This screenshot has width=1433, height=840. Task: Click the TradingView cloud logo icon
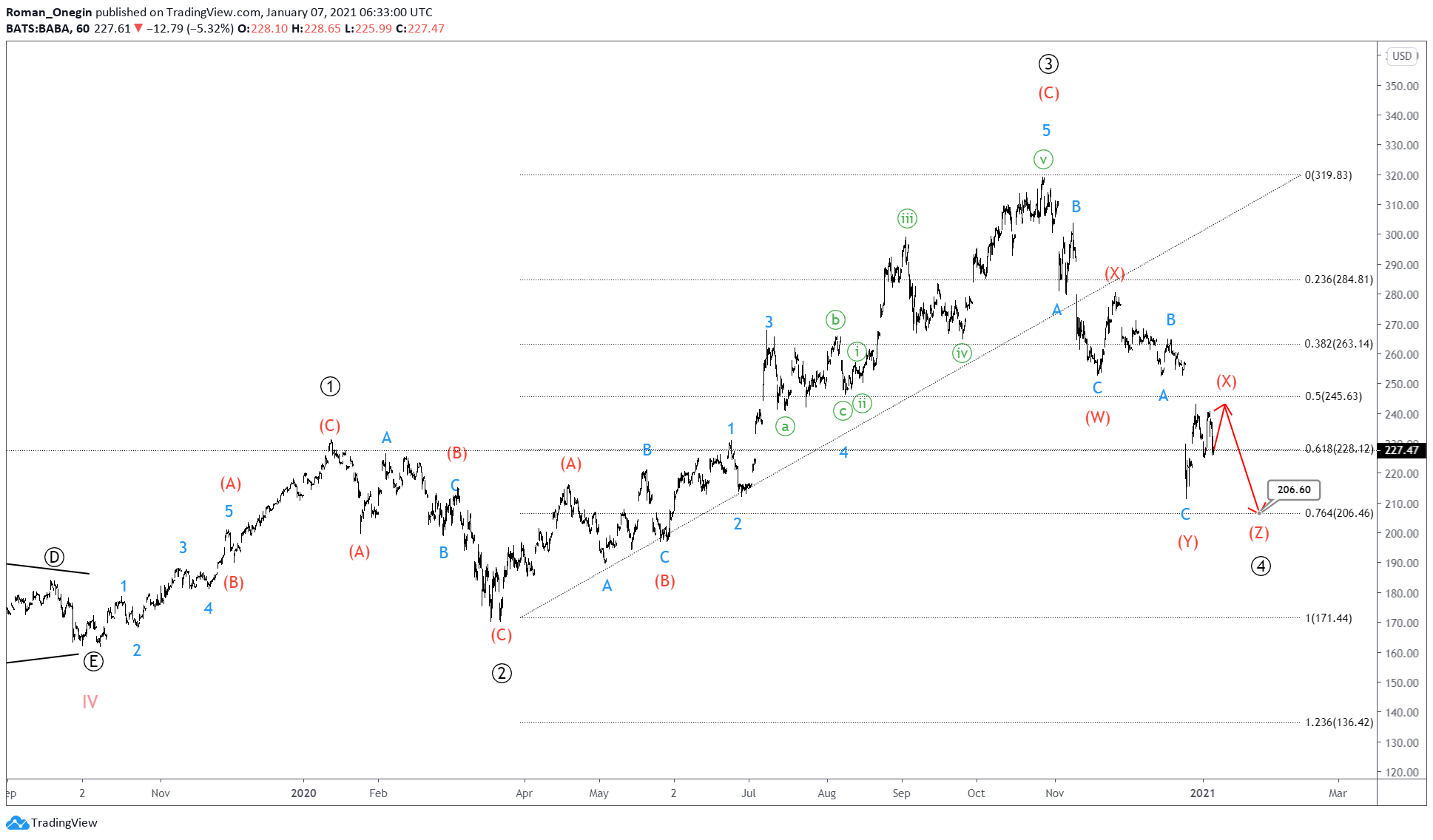click(16, 822)
